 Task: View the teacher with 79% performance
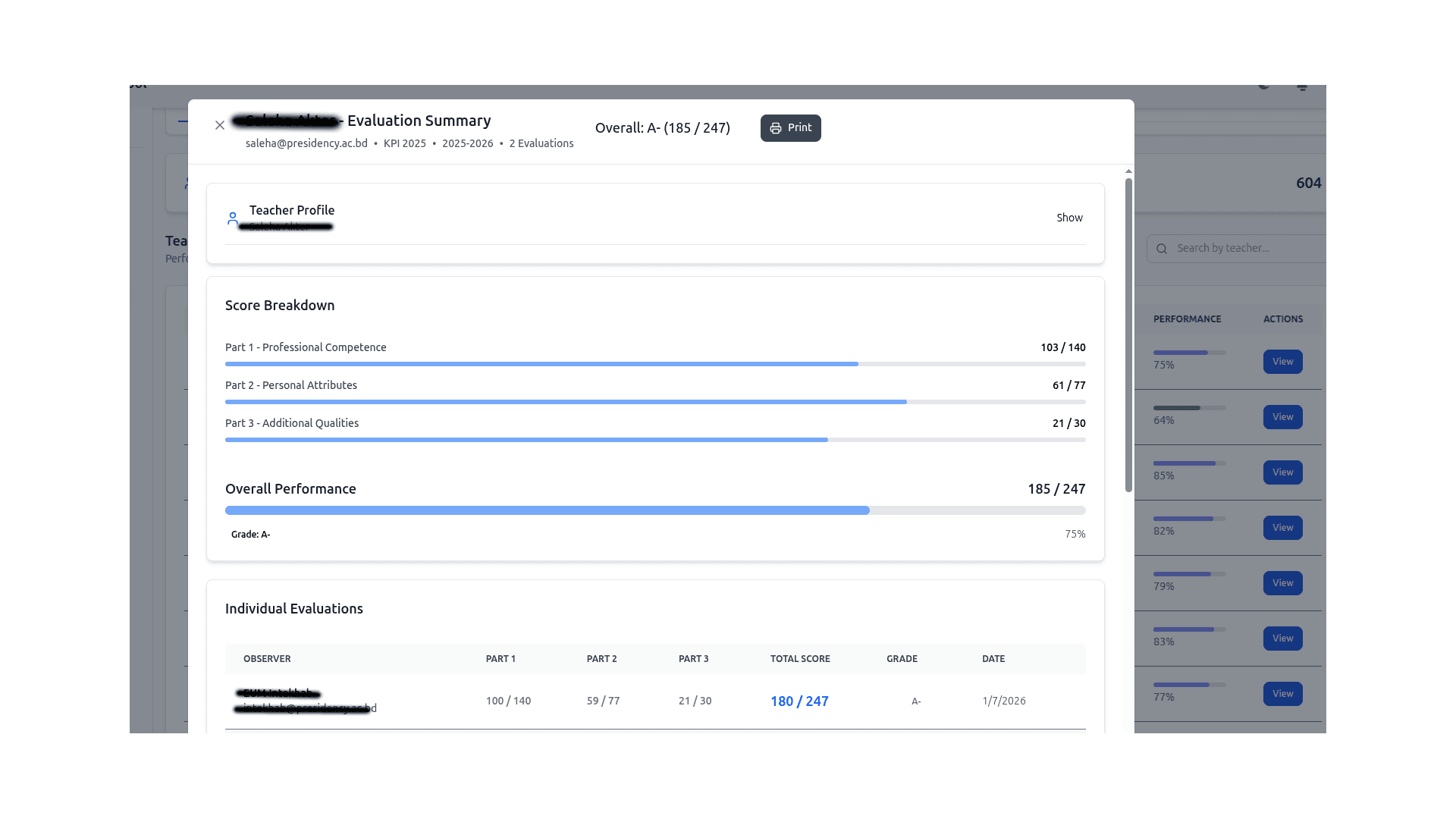[x=1282, y=583]
